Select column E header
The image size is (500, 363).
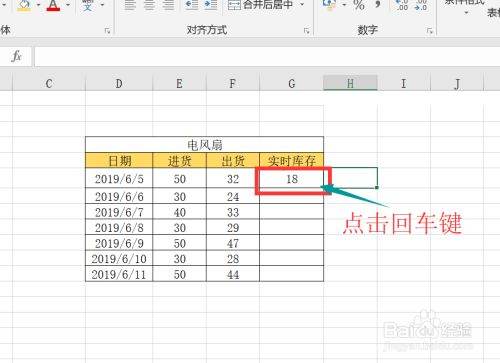pyautogui.click(x=179, y=83)
